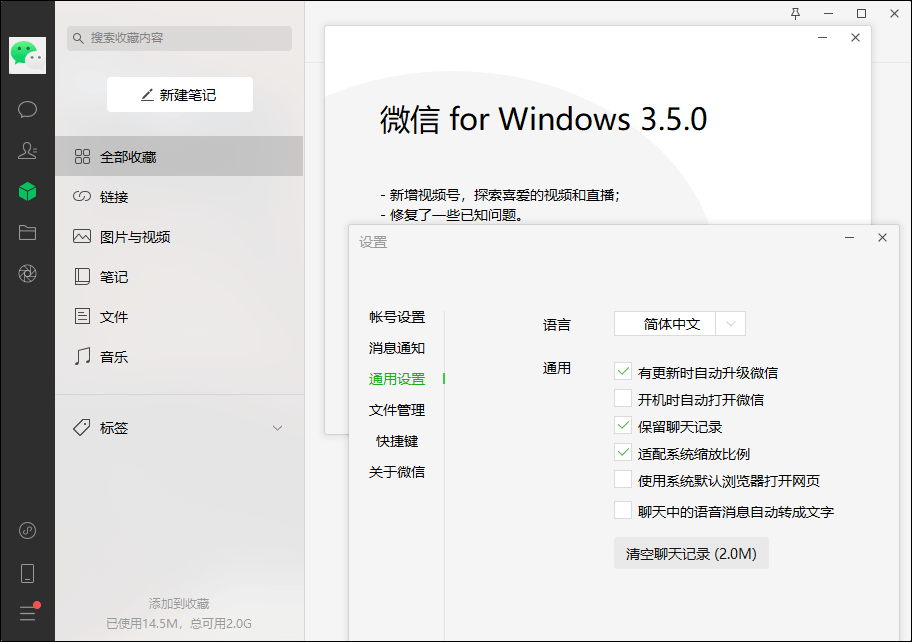Viewport: 912px width, 642px height.
Task: Click the 新建笔记 button
Action: coord(180,94)
